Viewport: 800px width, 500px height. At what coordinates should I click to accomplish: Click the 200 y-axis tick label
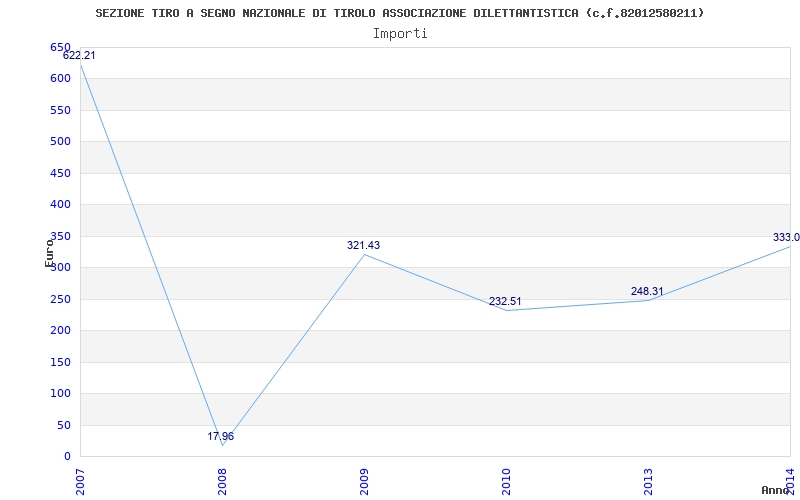(x=60, y=331)
